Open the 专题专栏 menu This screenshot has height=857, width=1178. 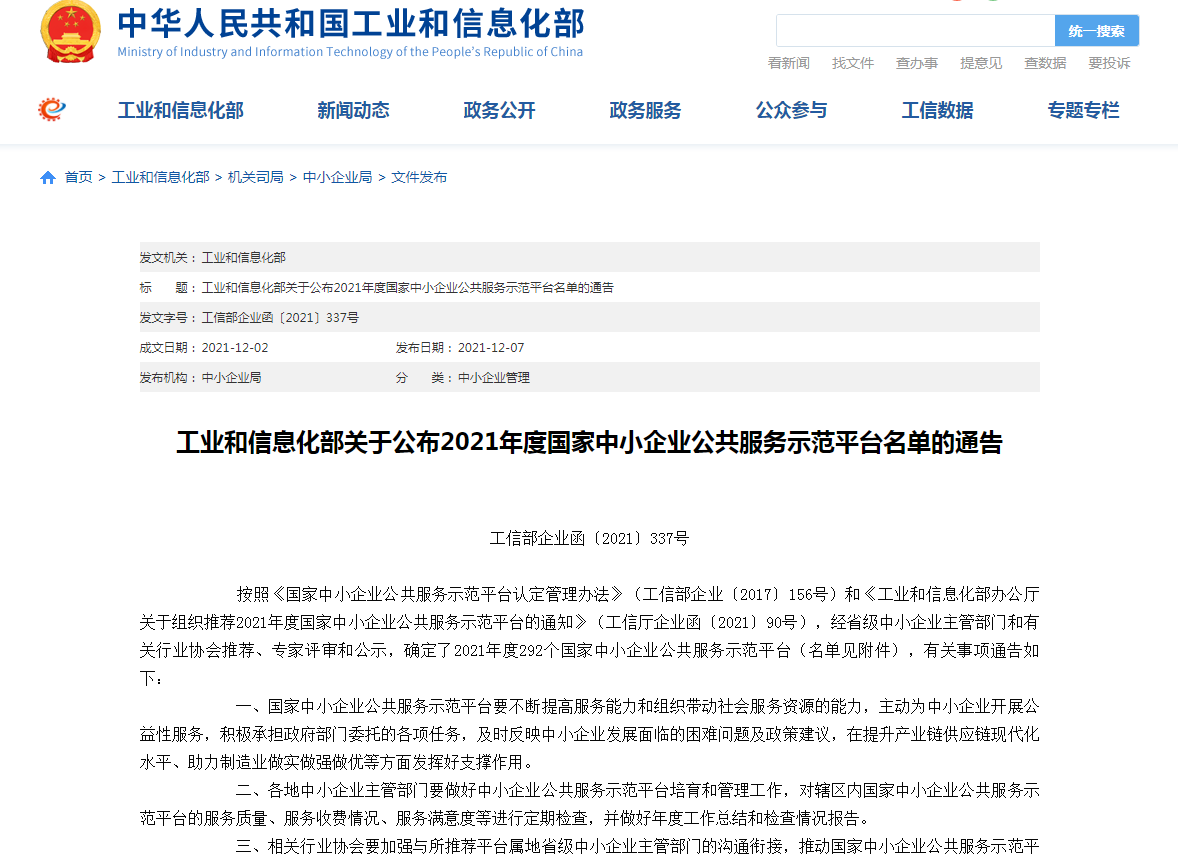1083,111
